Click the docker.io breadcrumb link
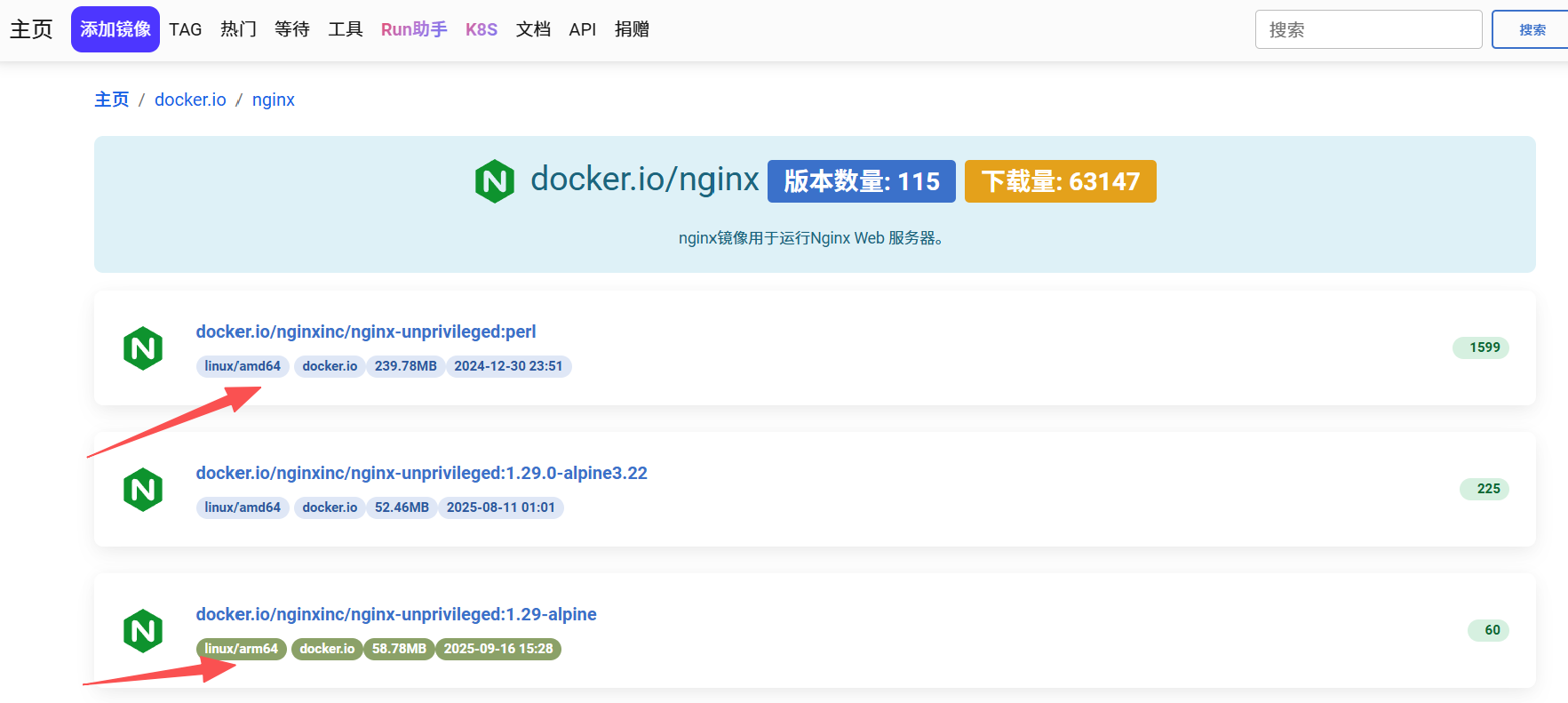This screenshot has width=1568, height=703. click(x=190, y=100)
